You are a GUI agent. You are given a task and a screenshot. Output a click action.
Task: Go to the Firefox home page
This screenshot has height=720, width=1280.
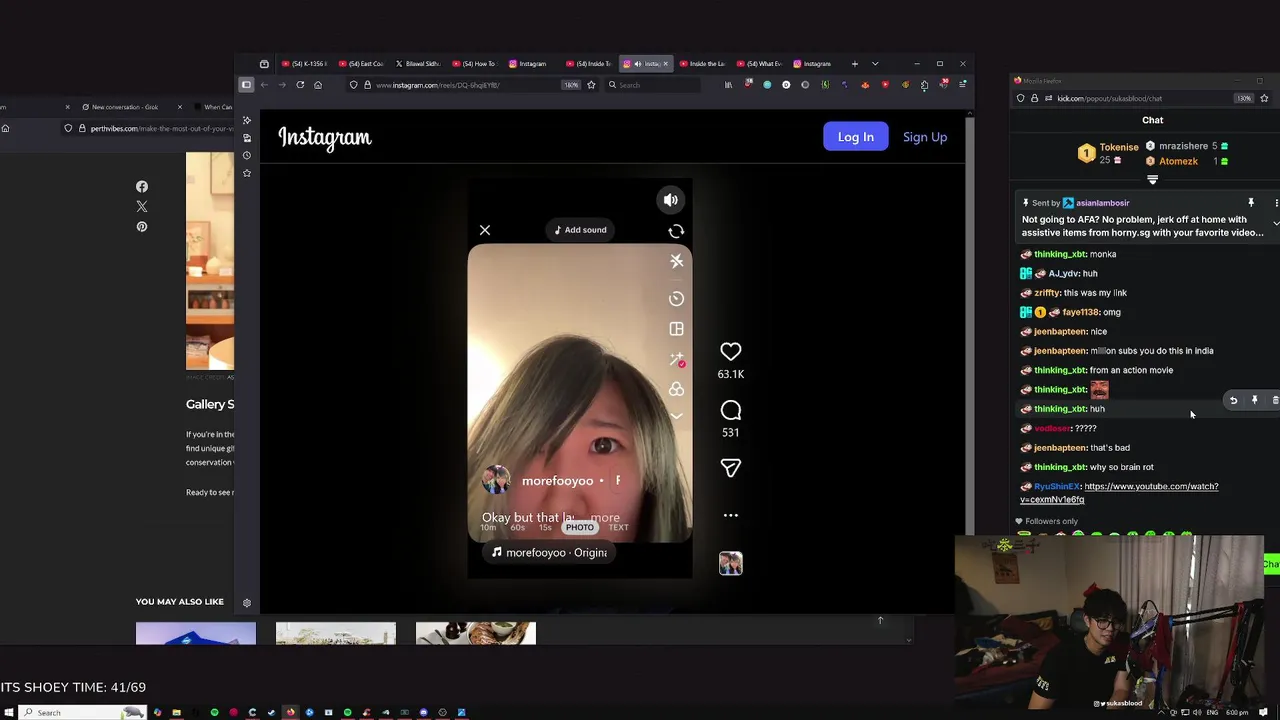[318, 85]
